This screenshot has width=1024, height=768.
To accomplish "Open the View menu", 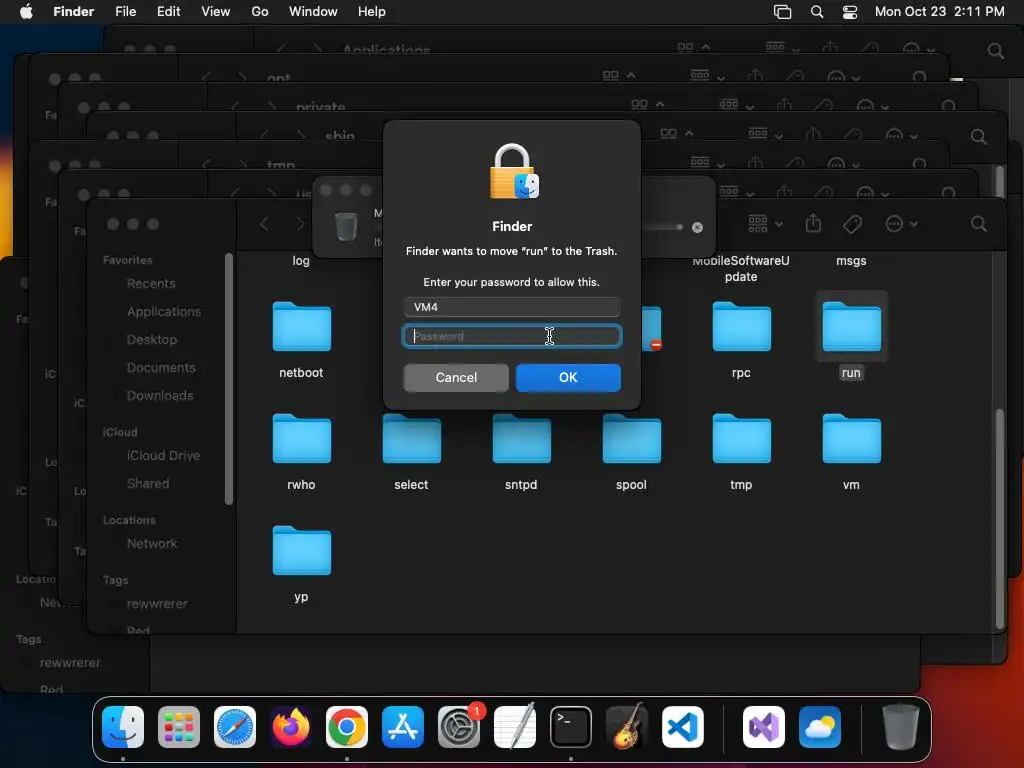I will 216,11.
